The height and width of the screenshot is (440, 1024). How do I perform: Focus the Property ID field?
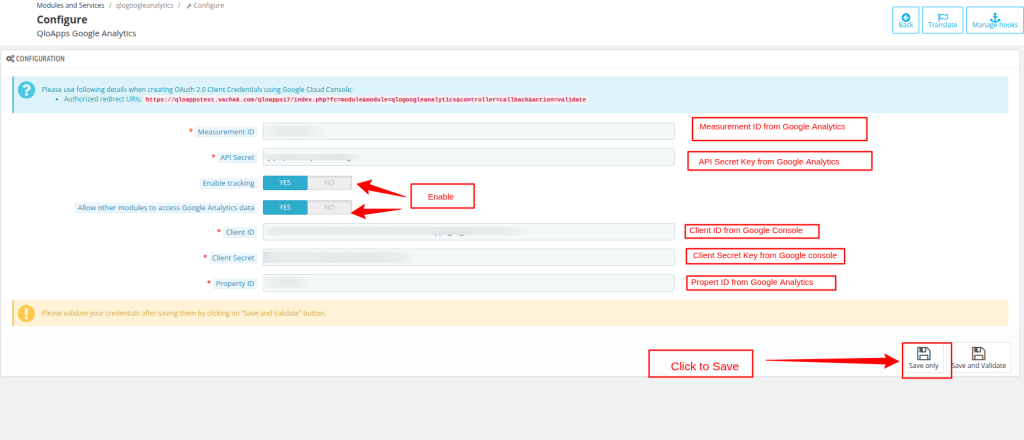pos(468,283)
